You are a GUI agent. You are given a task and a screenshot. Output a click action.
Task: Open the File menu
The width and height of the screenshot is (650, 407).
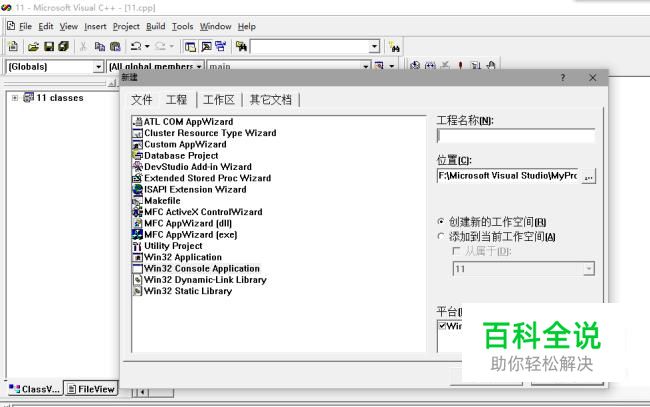pyautogui.click(x=25, y=27)
